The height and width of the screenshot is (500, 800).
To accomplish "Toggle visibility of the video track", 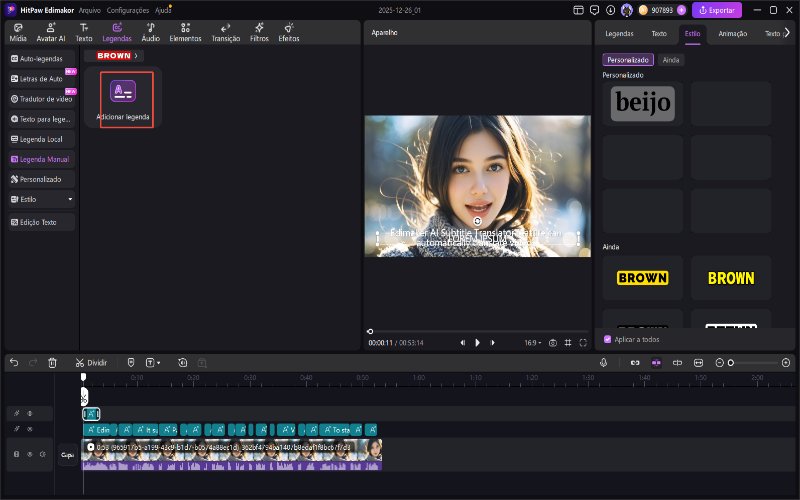I will (x=29, y=453).
